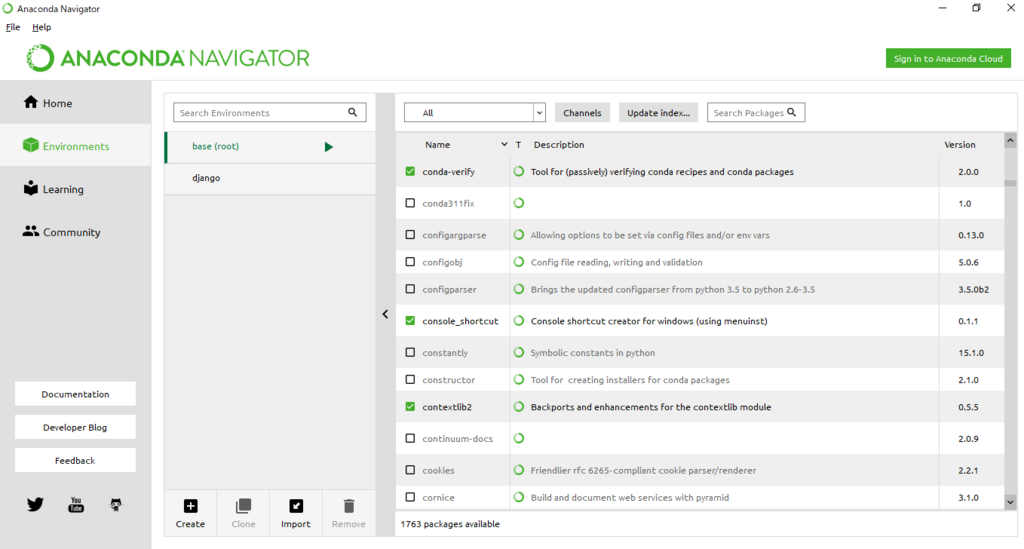Click the conda-verify package type circle
Viewport: 1024px width, 549px height.
tap(519, 172)
